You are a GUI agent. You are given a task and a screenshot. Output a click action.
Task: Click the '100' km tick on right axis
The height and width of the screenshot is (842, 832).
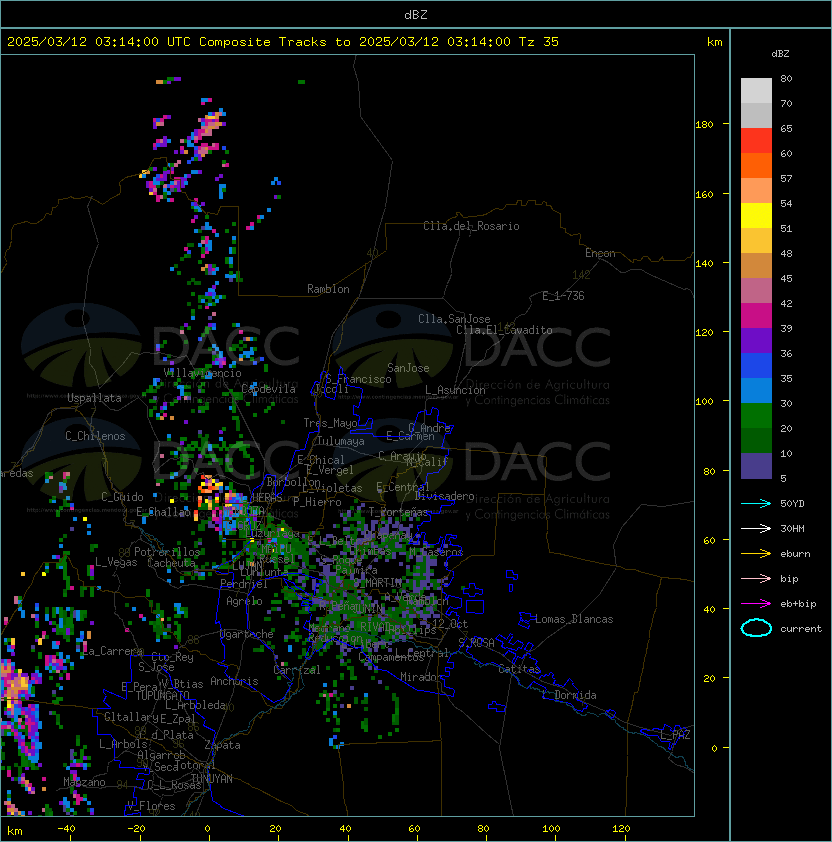coord(704,402)
